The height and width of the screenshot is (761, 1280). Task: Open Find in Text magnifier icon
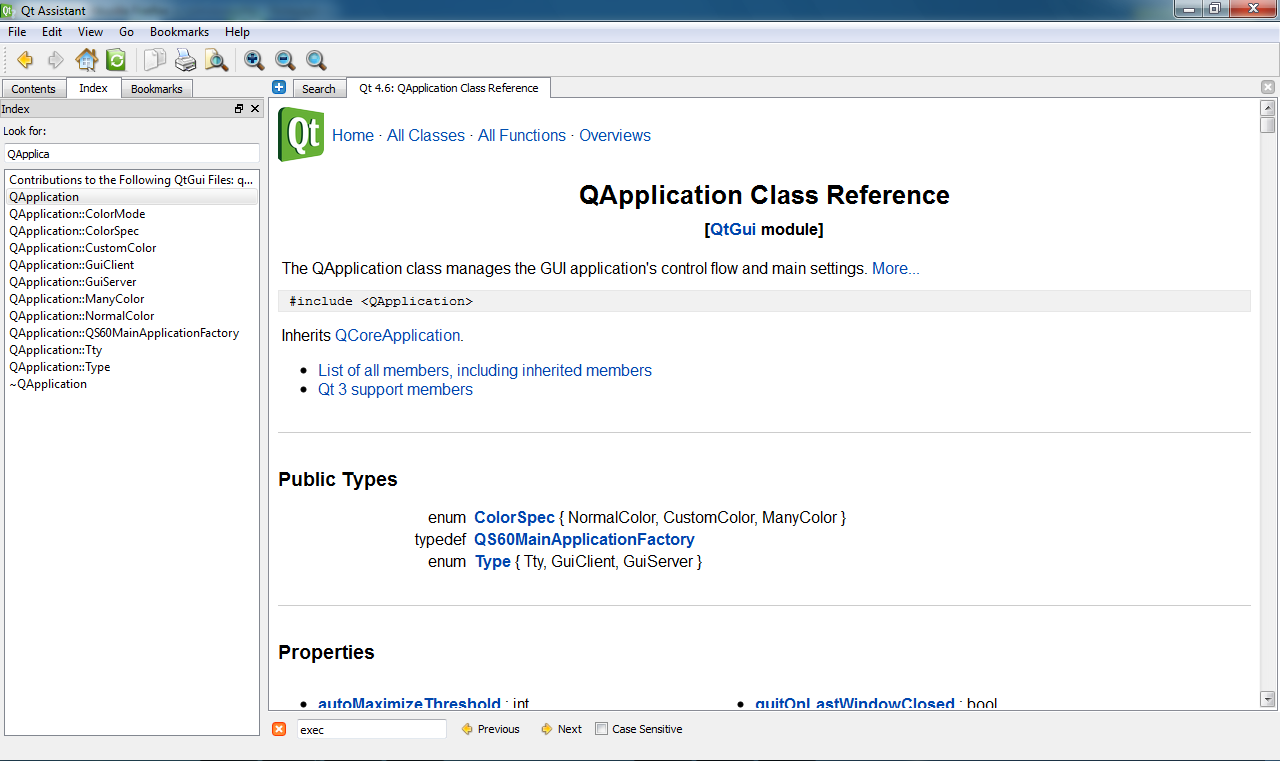coord(216,60)
